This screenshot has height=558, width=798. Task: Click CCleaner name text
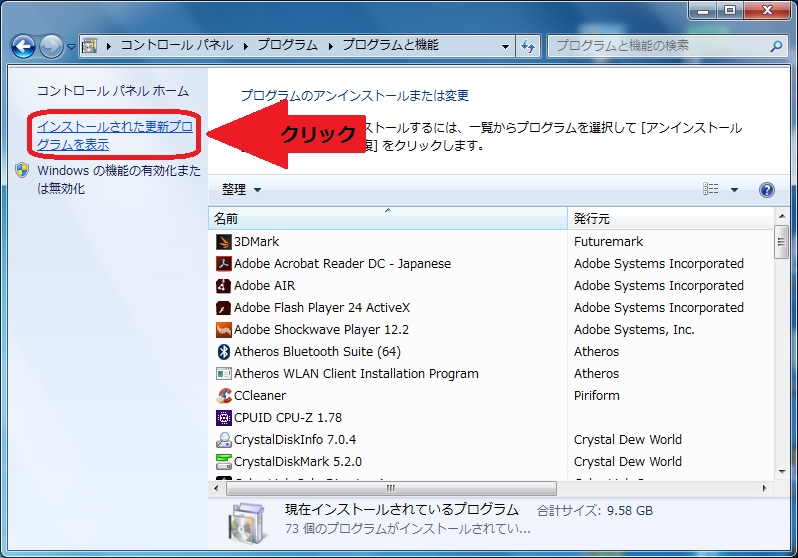(x=260, y=396)
